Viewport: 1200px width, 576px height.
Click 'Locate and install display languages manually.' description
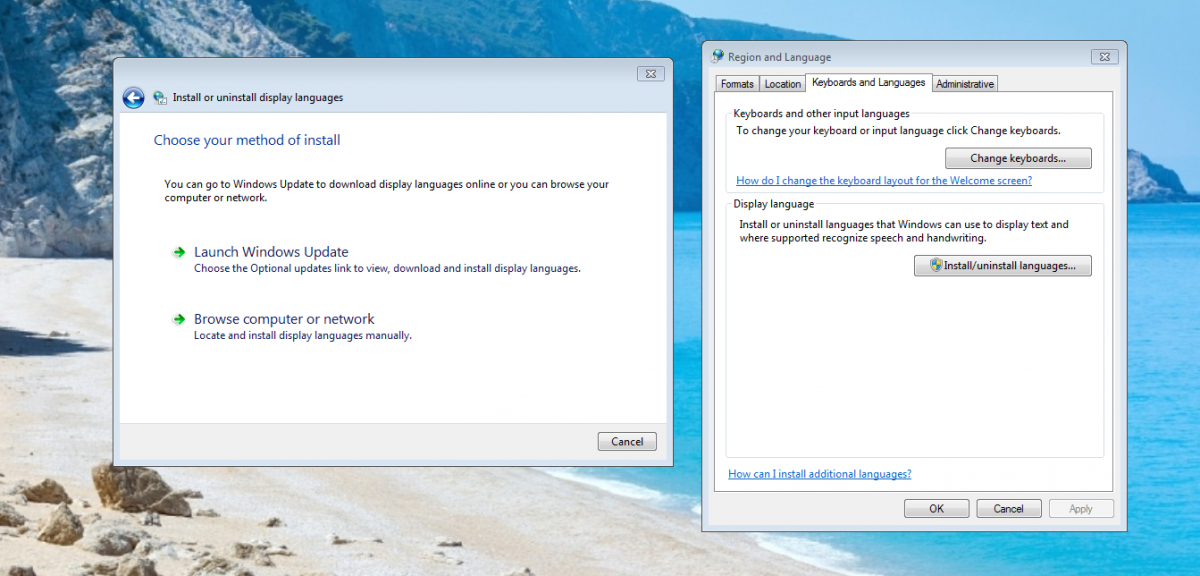303,336
